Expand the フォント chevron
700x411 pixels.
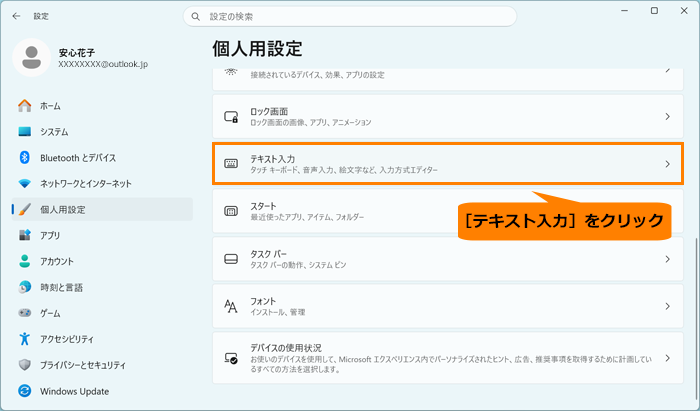(667, 306)
